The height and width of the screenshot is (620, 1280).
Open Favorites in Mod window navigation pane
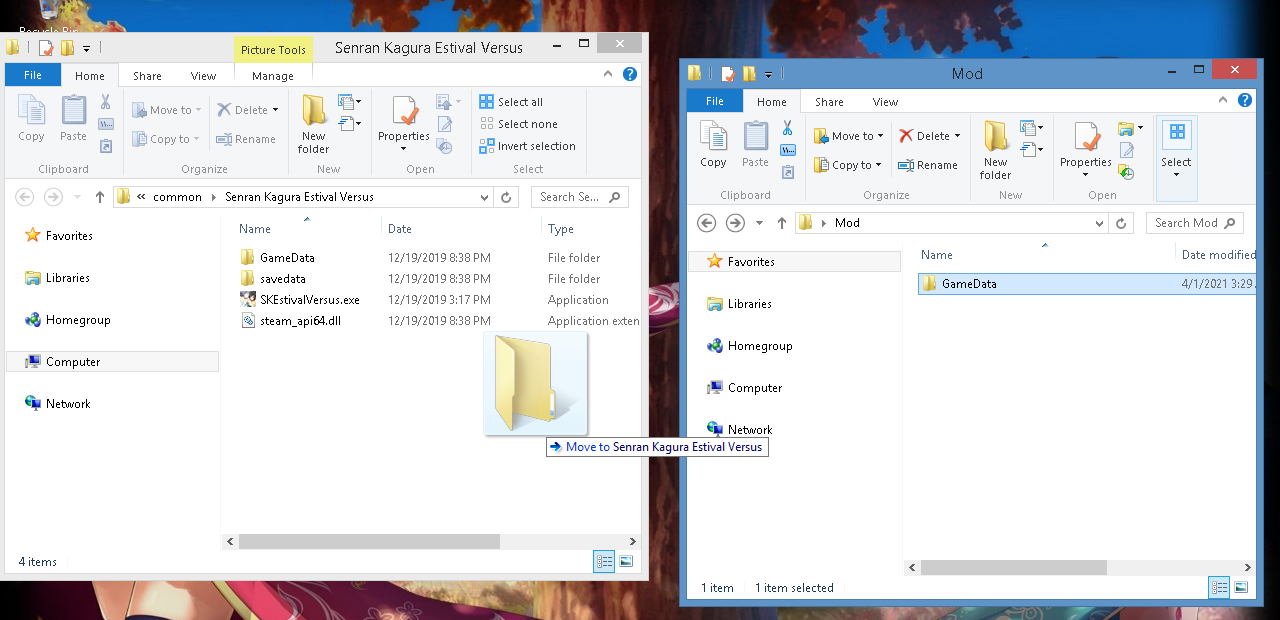751,262
